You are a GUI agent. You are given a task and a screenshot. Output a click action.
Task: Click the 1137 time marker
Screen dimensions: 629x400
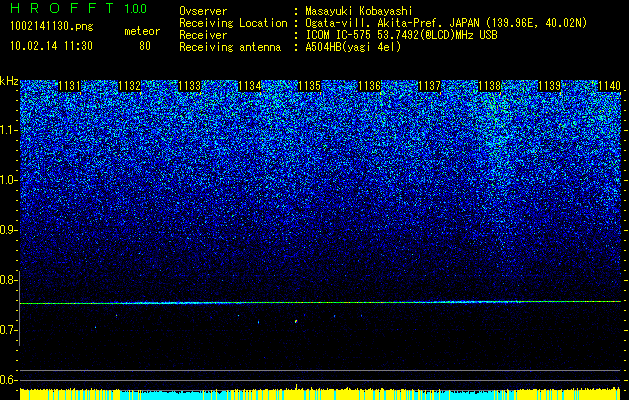(x=430, y=86)
